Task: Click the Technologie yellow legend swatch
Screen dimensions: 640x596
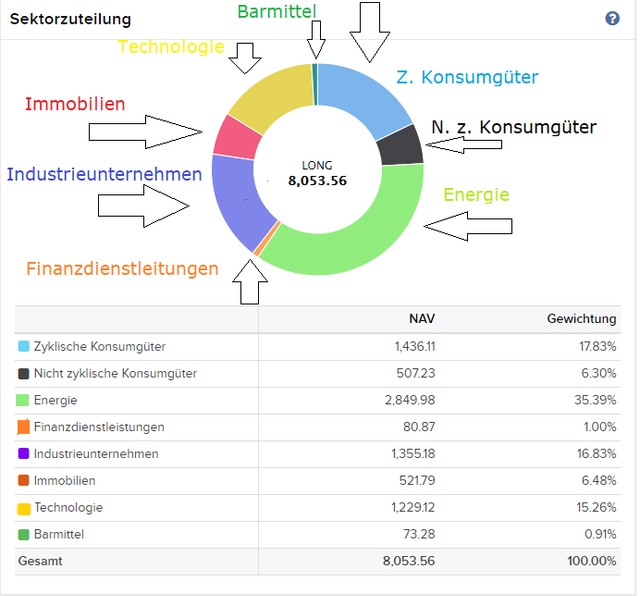Action: click(24, 509)
